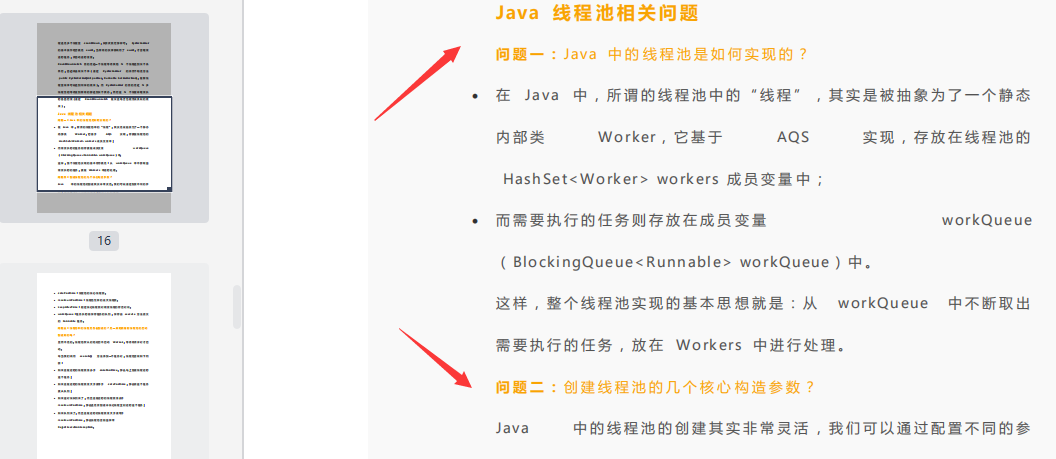Open the page 16 thumbnail
This screenshot has width=1056, height=459.
click(x=104, y=118)
